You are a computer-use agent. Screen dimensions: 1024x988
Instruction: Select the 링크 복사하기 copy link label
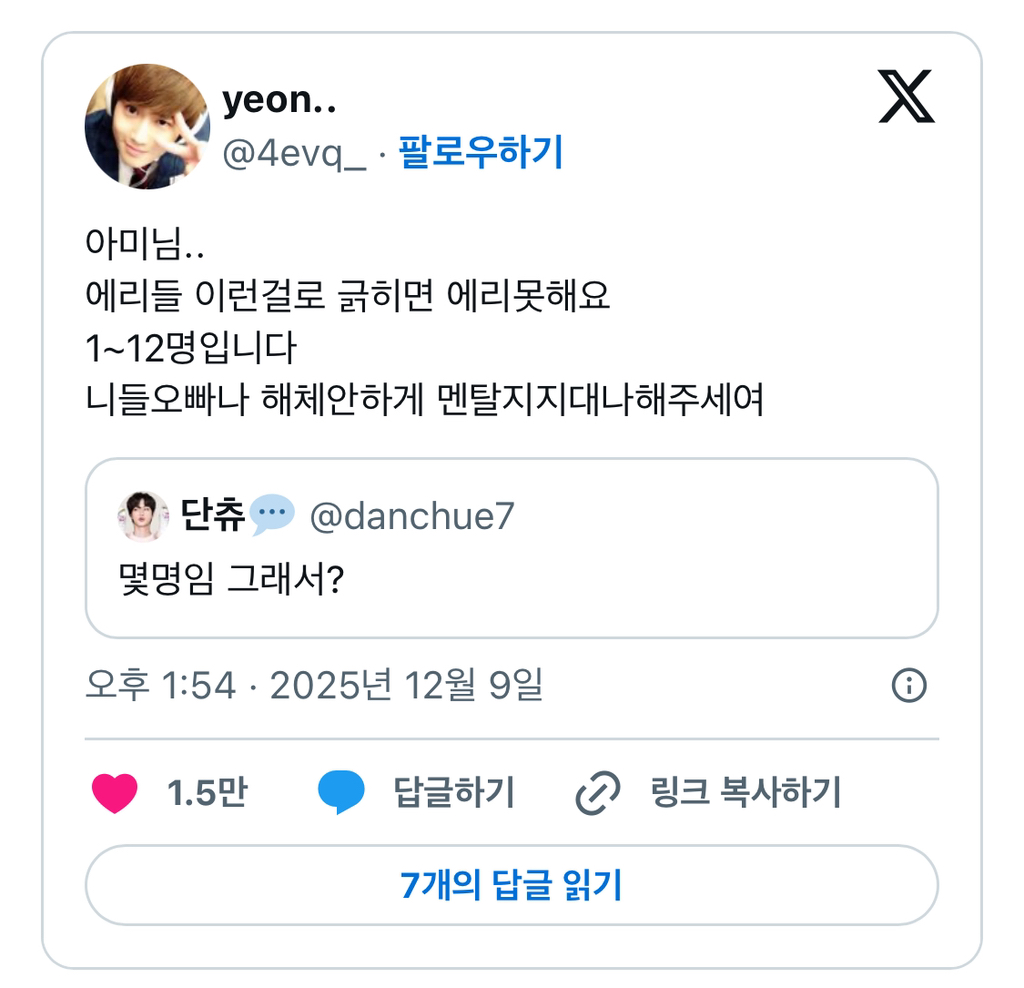745,792
